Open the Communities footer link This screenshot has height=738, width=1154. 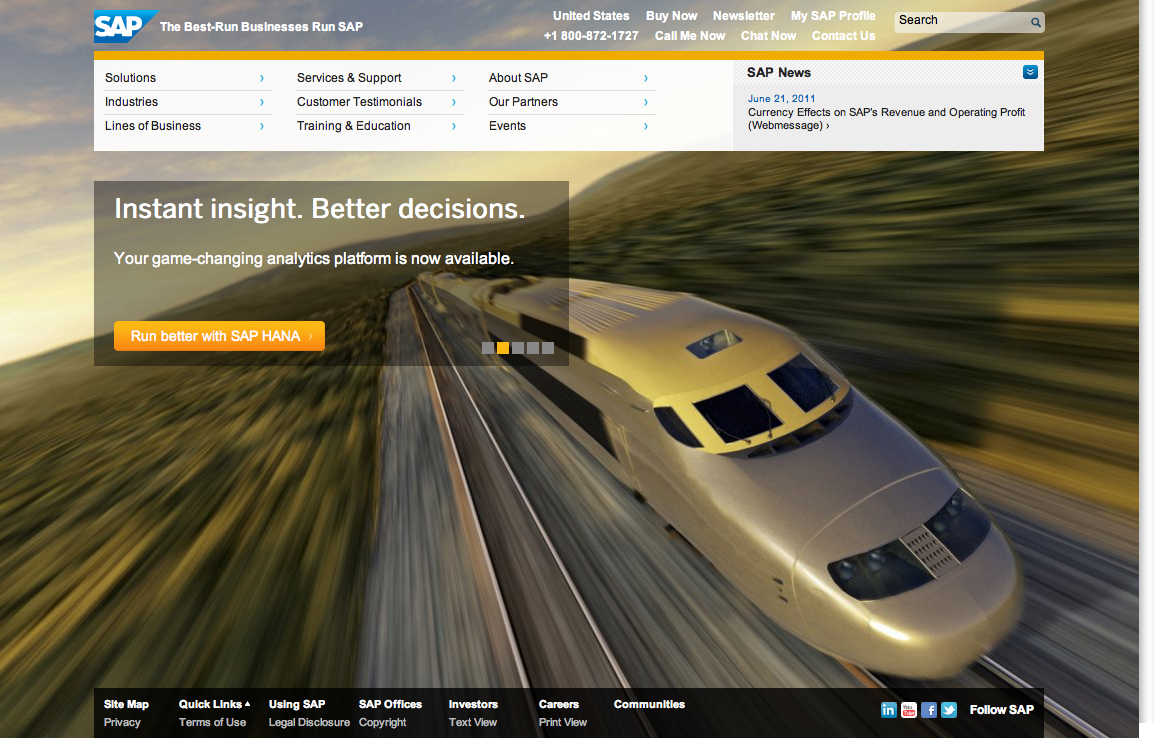[649, 704]
